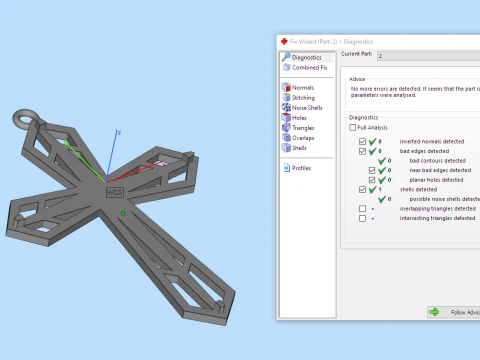The height and width of the screenshot is (360, 480).
Task: Click the Advice message text
Action: coord(415,92)
